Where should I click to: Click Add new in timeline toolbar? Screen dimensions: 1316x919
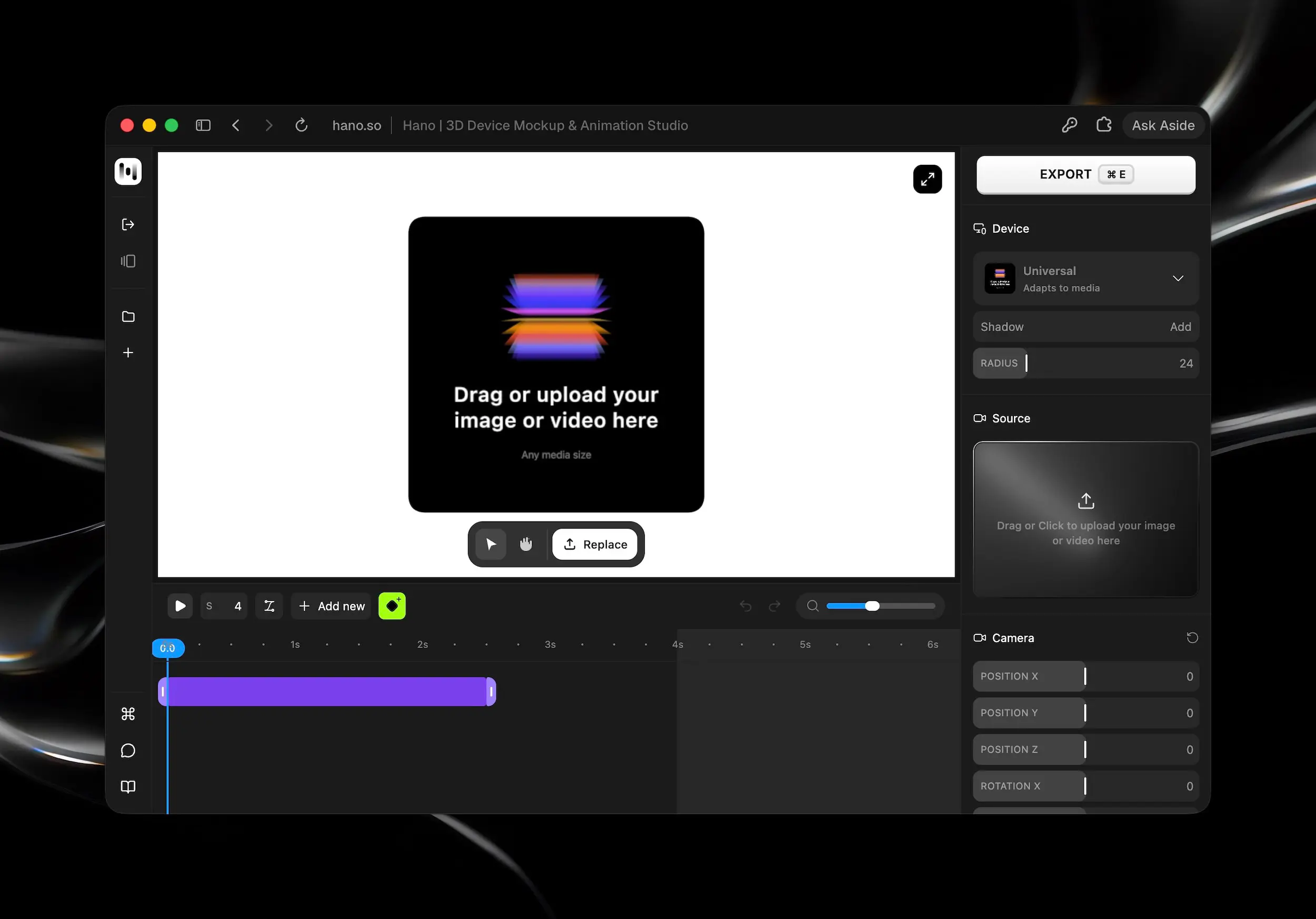coord(331,606)
